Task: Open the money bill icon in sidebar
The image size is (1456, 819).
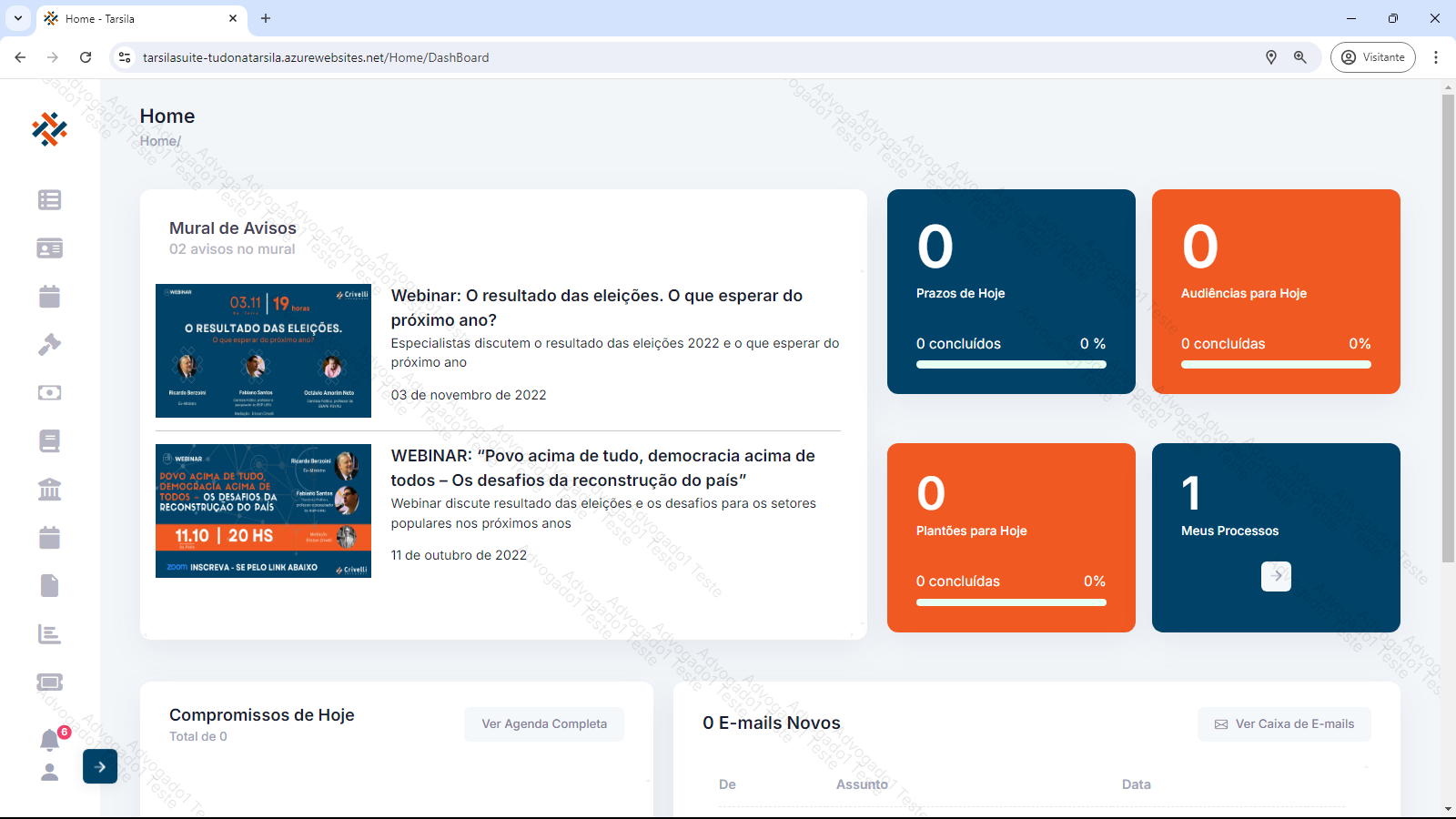Action: point(50,393)
